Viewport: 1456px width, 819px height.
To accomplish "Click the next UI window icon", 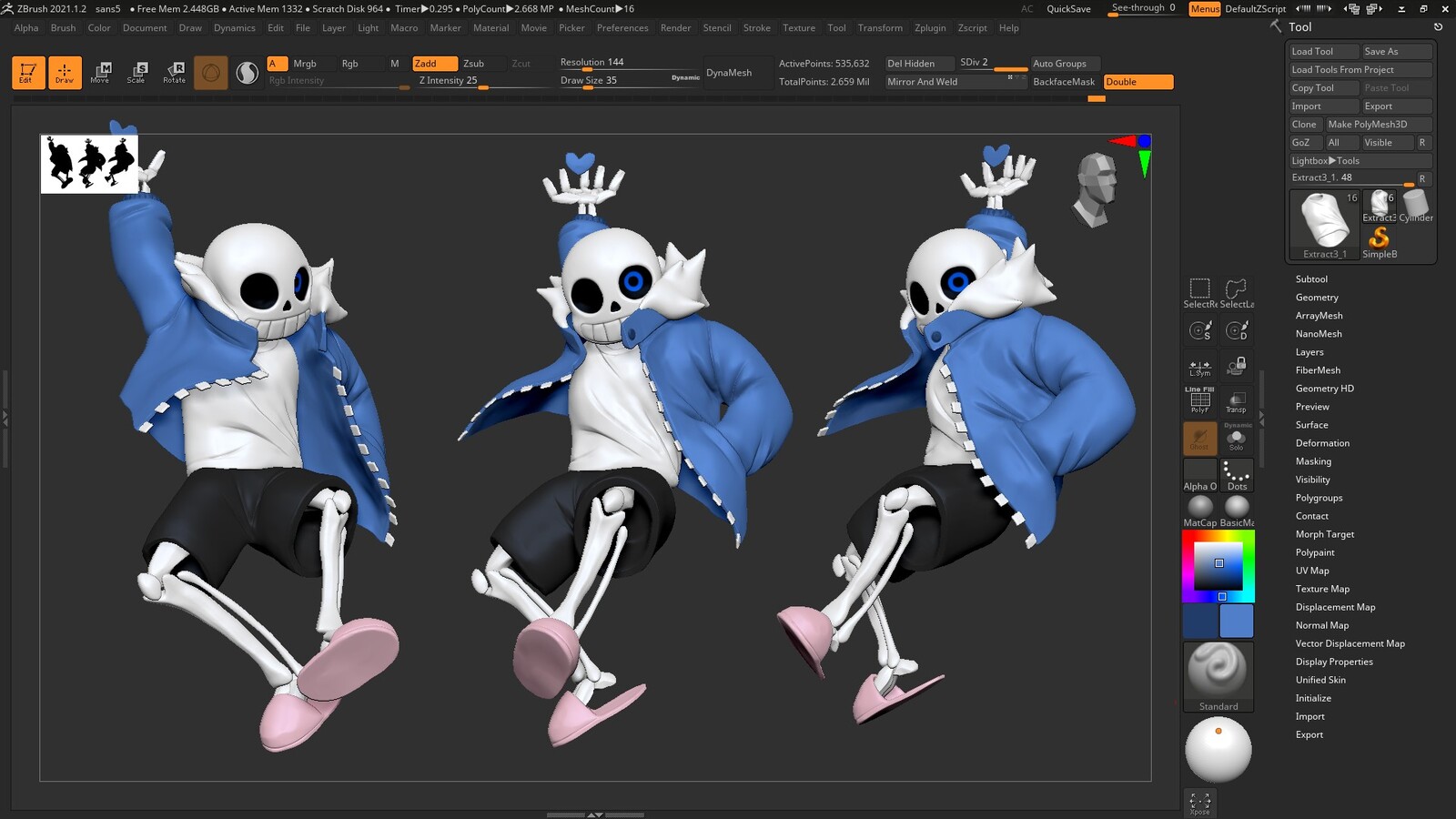I will pos(1374,8).
